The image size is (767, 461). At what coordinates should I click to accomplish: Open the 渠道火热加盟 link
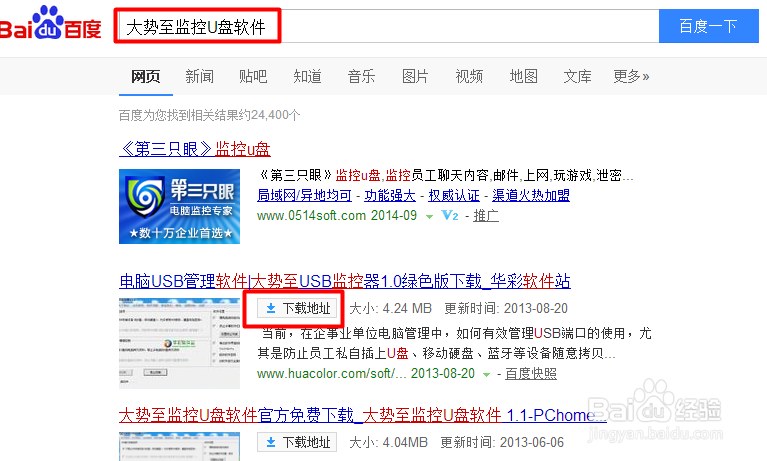click(x=531, y=195)
